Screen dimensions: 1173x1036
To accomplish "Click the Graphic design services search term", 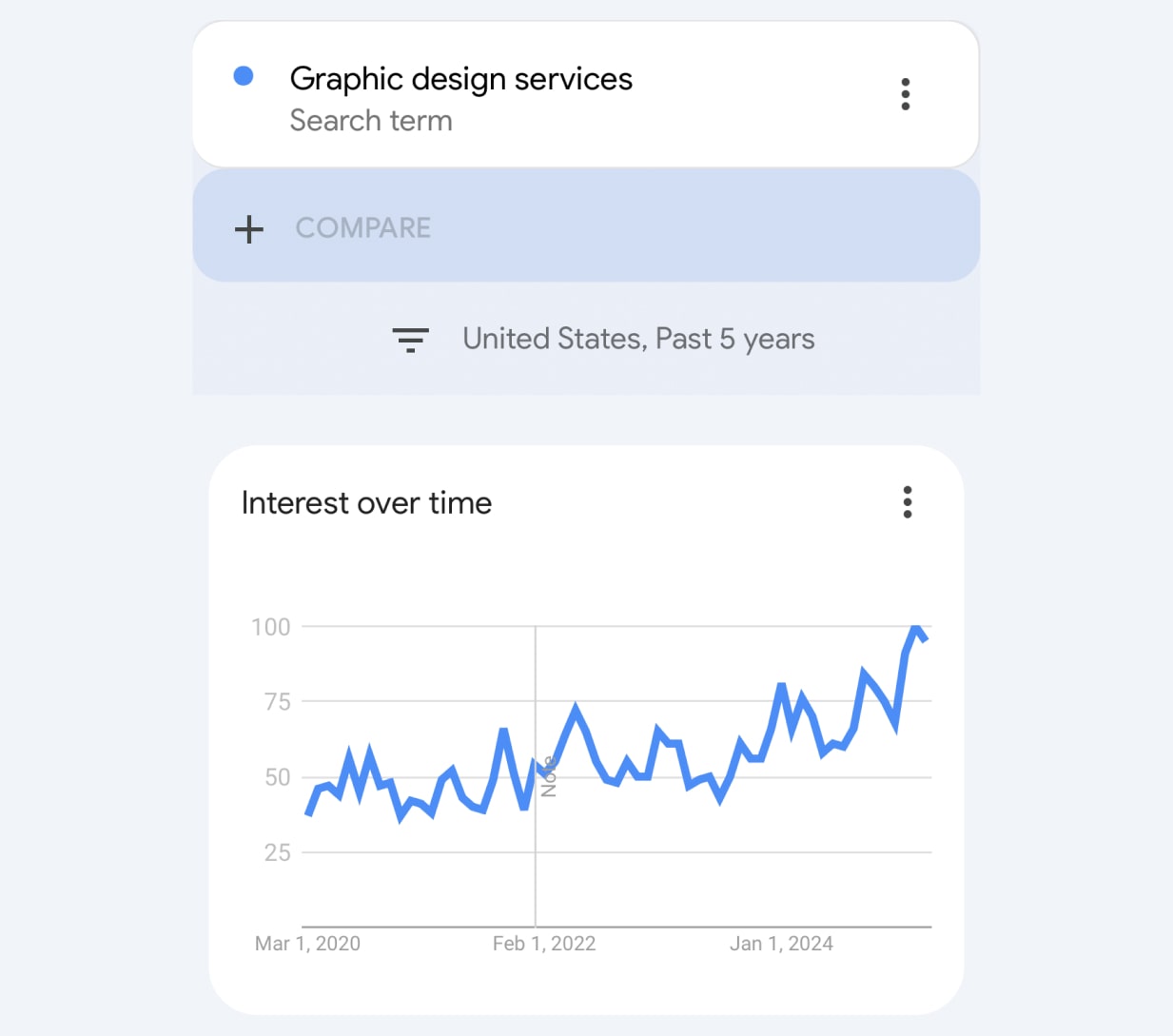I will pyautogui.click(x=461, y=79).
